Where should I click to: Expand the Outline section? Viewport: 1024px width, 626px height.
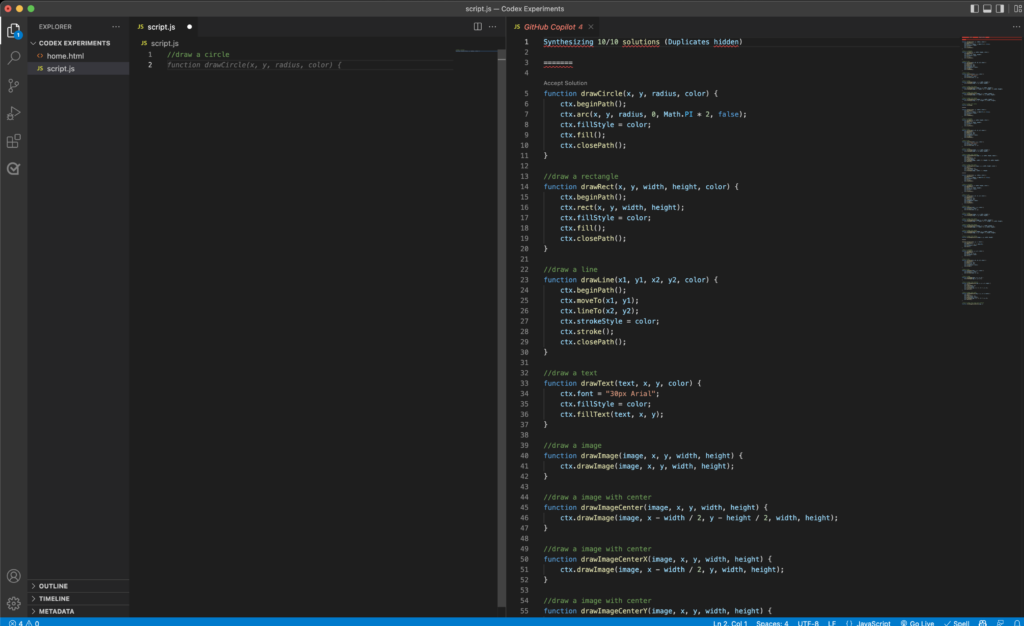(53, 586)
